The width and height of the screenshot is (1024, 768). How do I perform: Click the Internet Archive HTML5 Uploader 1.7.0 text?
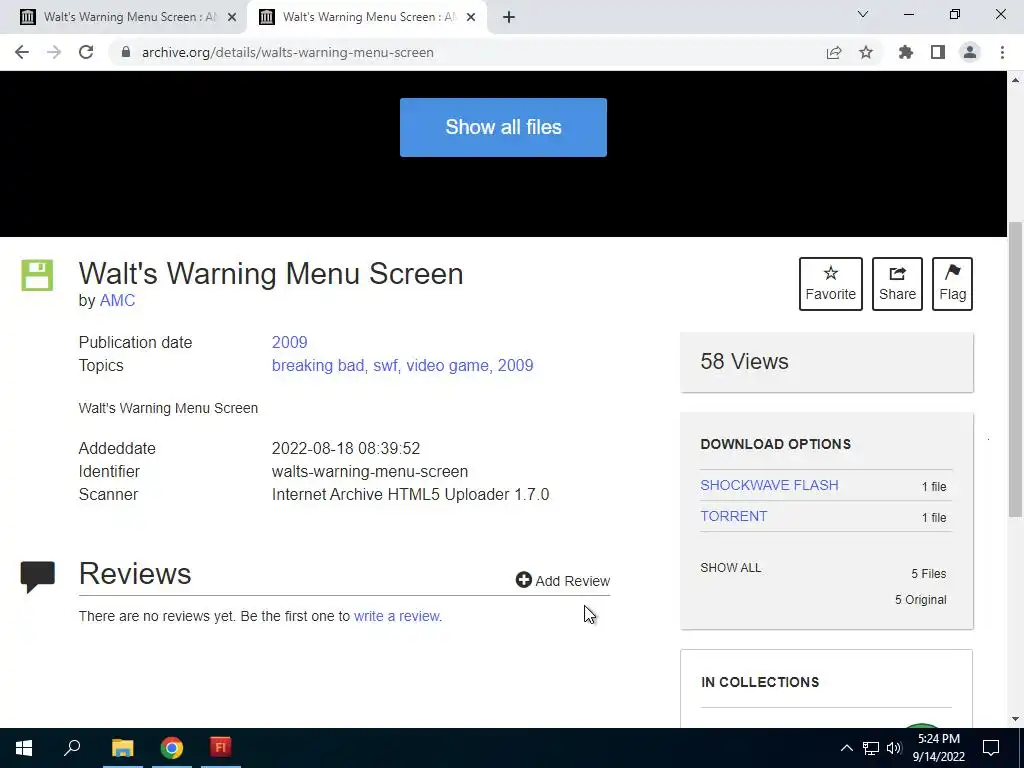point(410,494)
